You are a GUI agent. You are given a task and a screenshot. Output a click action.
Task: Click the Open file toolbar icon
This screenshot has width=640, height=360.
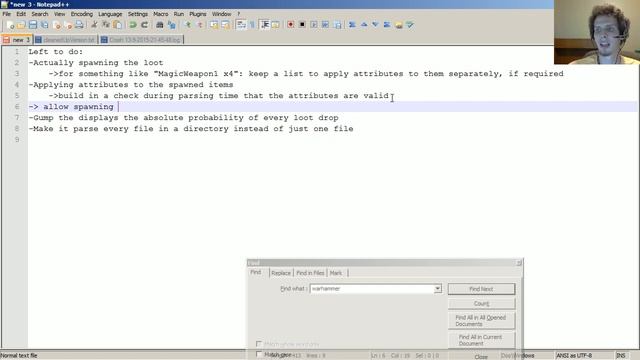pos(21,25)
